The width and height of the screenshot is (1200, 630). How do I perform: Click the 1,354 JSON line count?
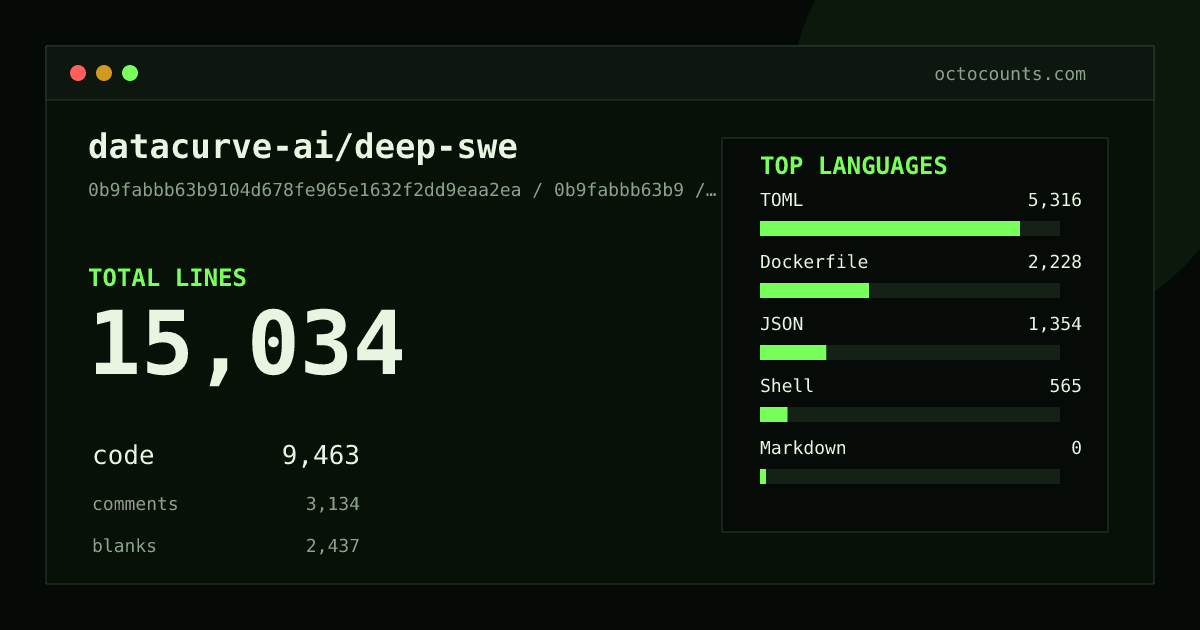(x=1055, y=324)
